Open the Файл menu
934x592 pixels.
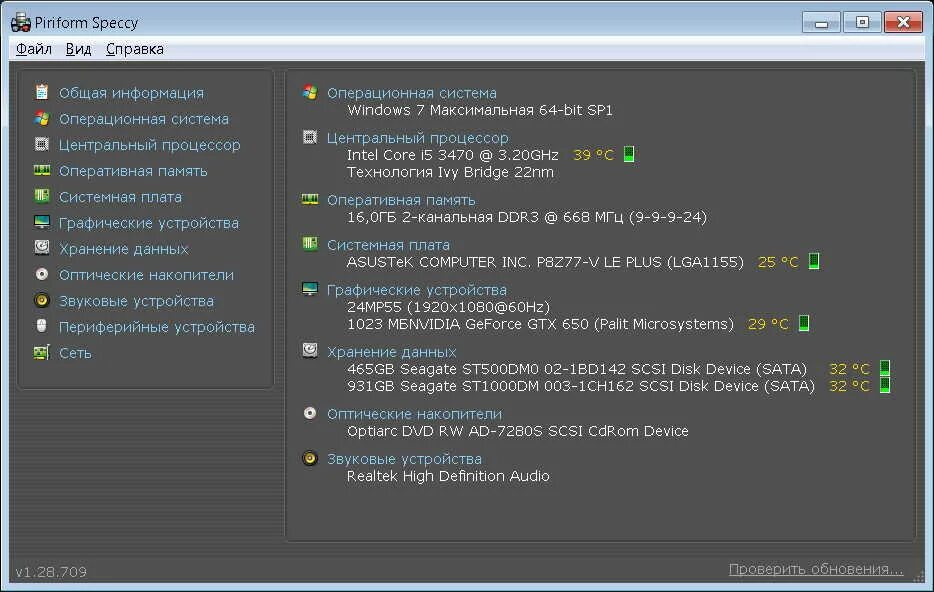(x=33, y=49)
